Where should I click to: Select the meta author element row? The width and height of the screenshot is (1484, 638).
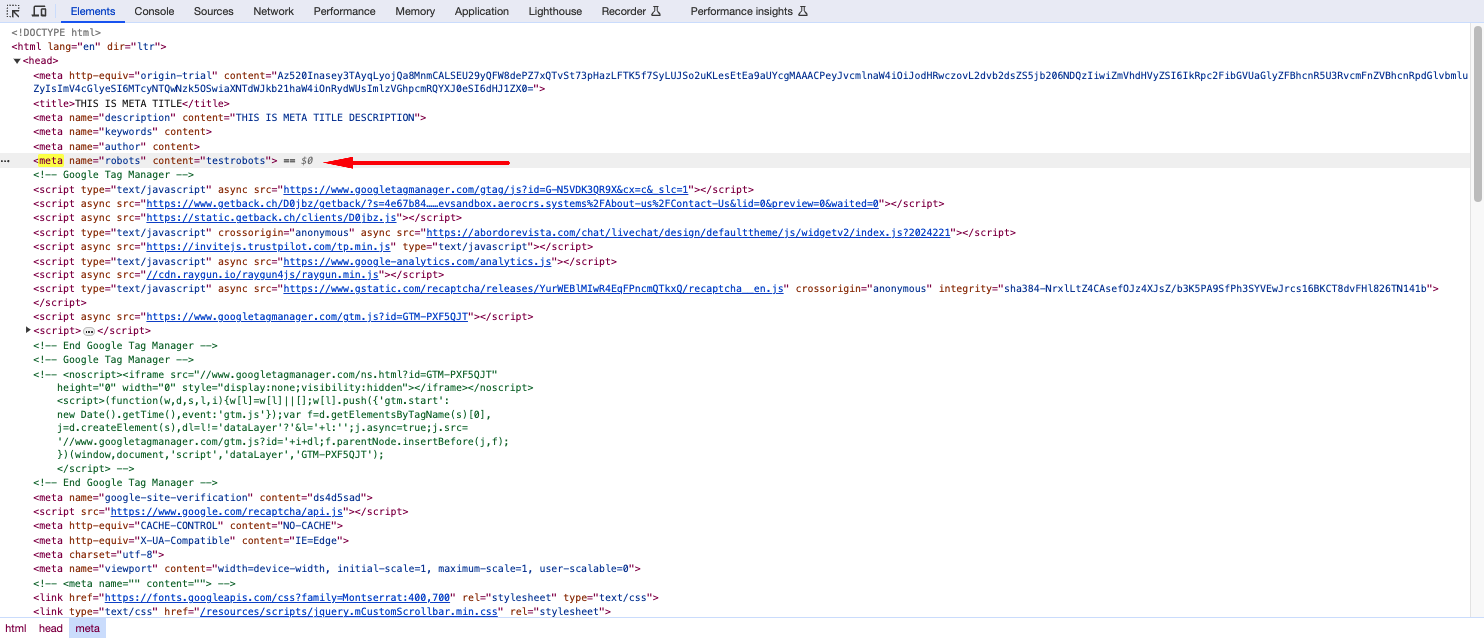[x=116, y=146]
